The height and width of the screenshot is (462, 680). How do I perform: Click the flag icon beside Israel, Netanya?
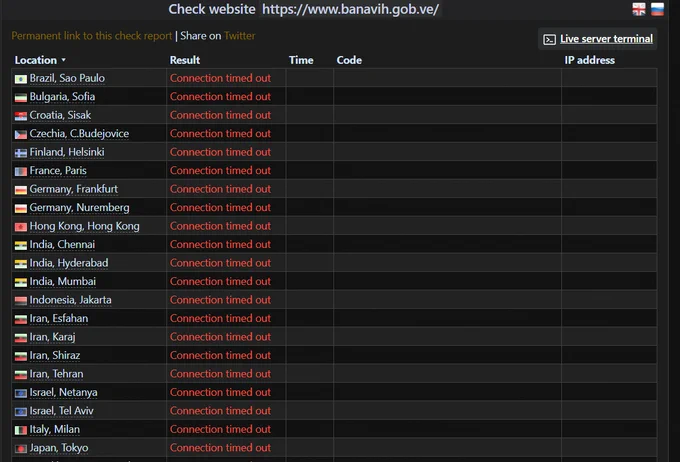pos(21,393)
